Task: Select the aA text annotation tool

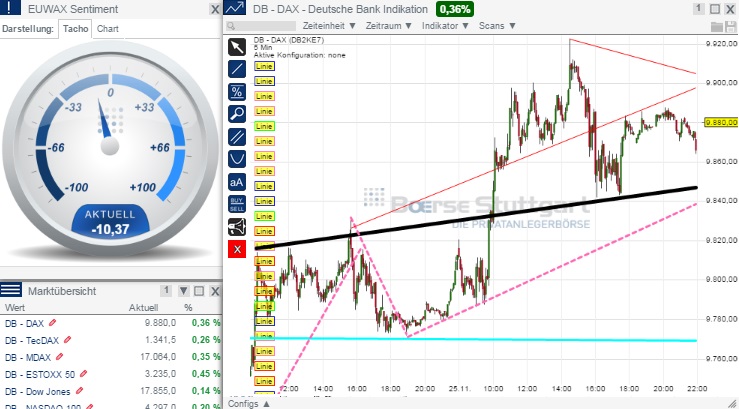Action: tap(237, 182)
